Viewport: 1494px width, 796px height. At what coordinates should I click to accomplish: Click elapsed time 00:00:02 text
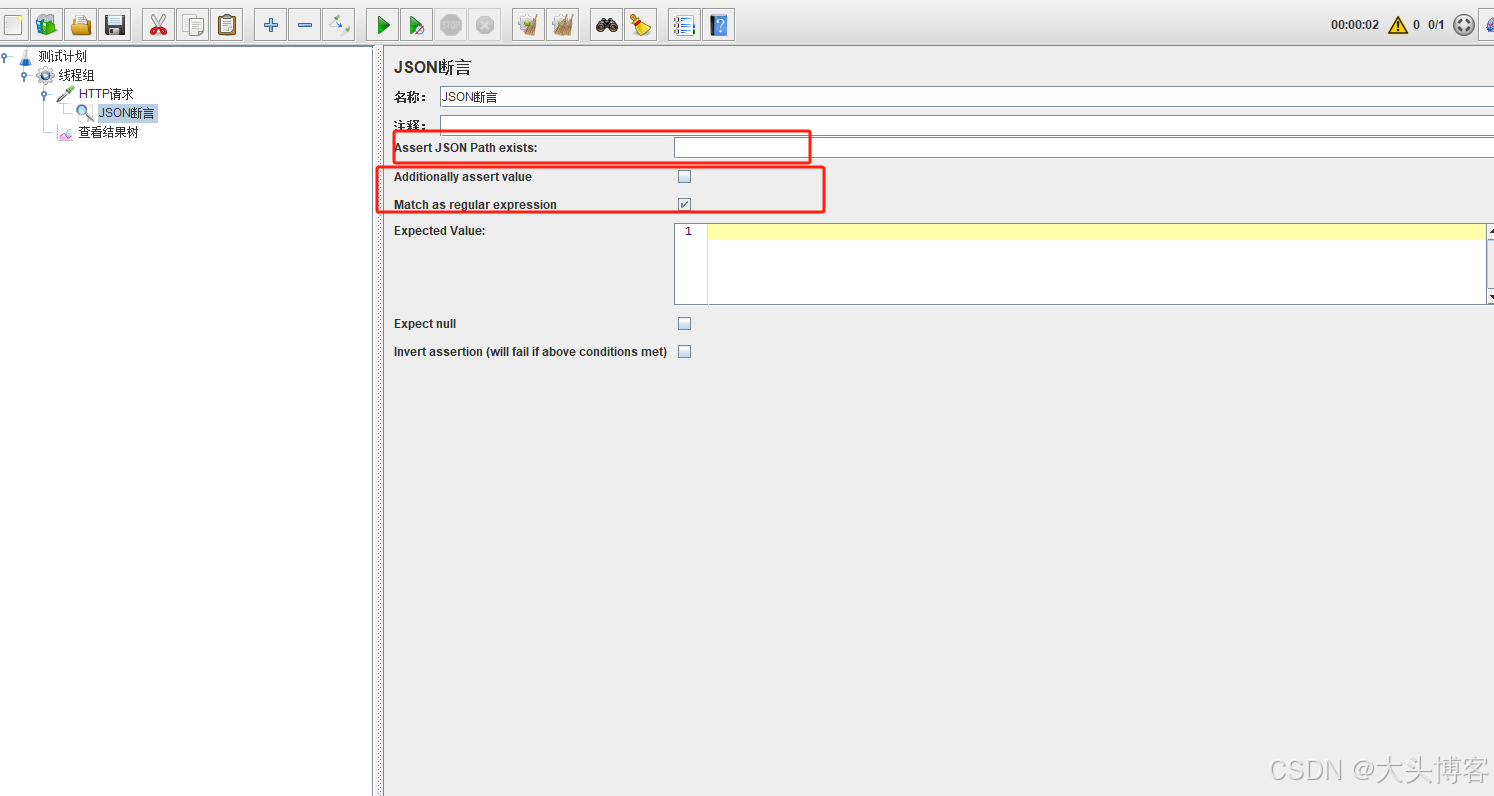pyautogui.click(x=1354, y=25)
